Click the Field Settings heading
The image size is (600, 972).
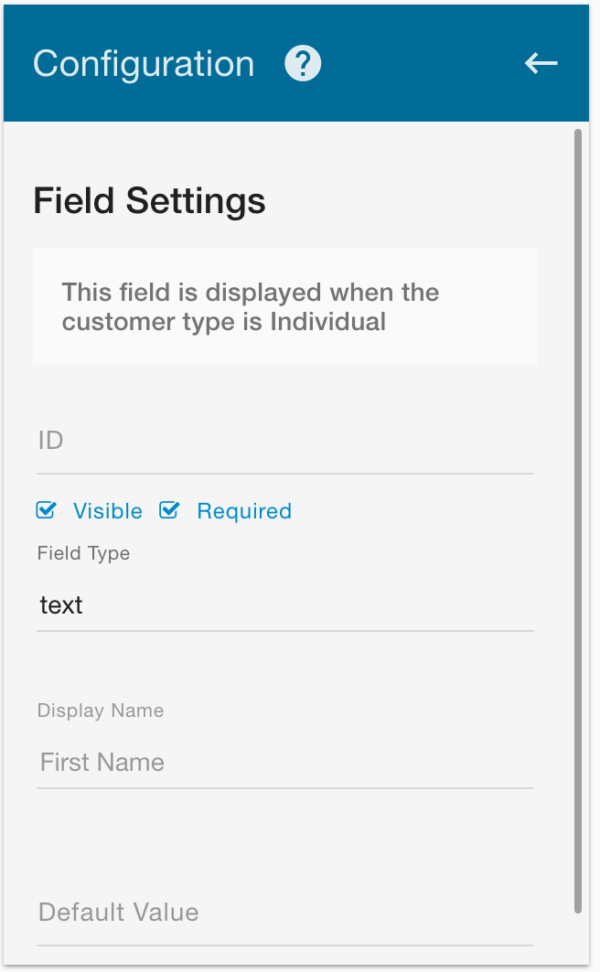[x=149, y=201]
